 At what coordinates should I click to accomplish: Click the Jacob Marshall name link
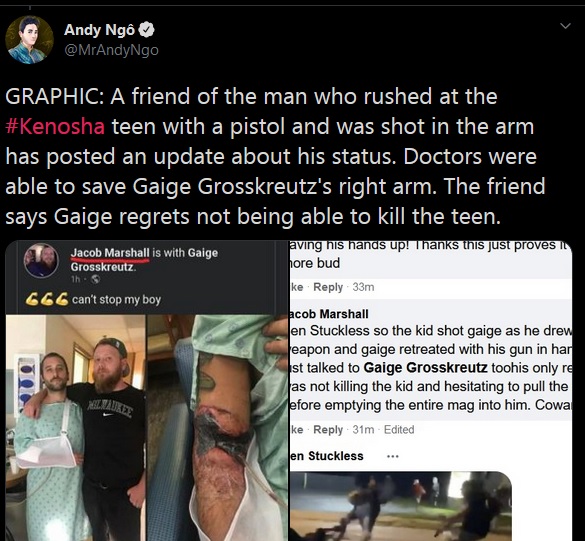point(110,253)
